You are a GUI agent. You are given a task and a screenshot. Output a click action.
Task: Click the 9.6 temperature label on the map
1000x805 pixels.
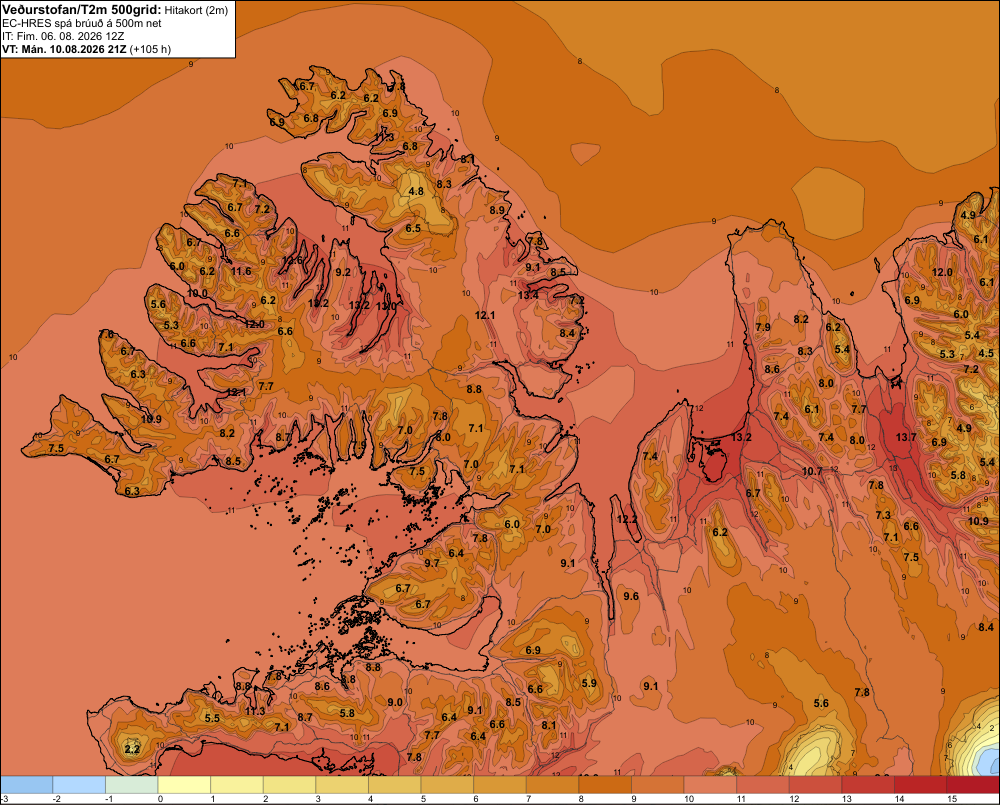(x=631, y=596)
